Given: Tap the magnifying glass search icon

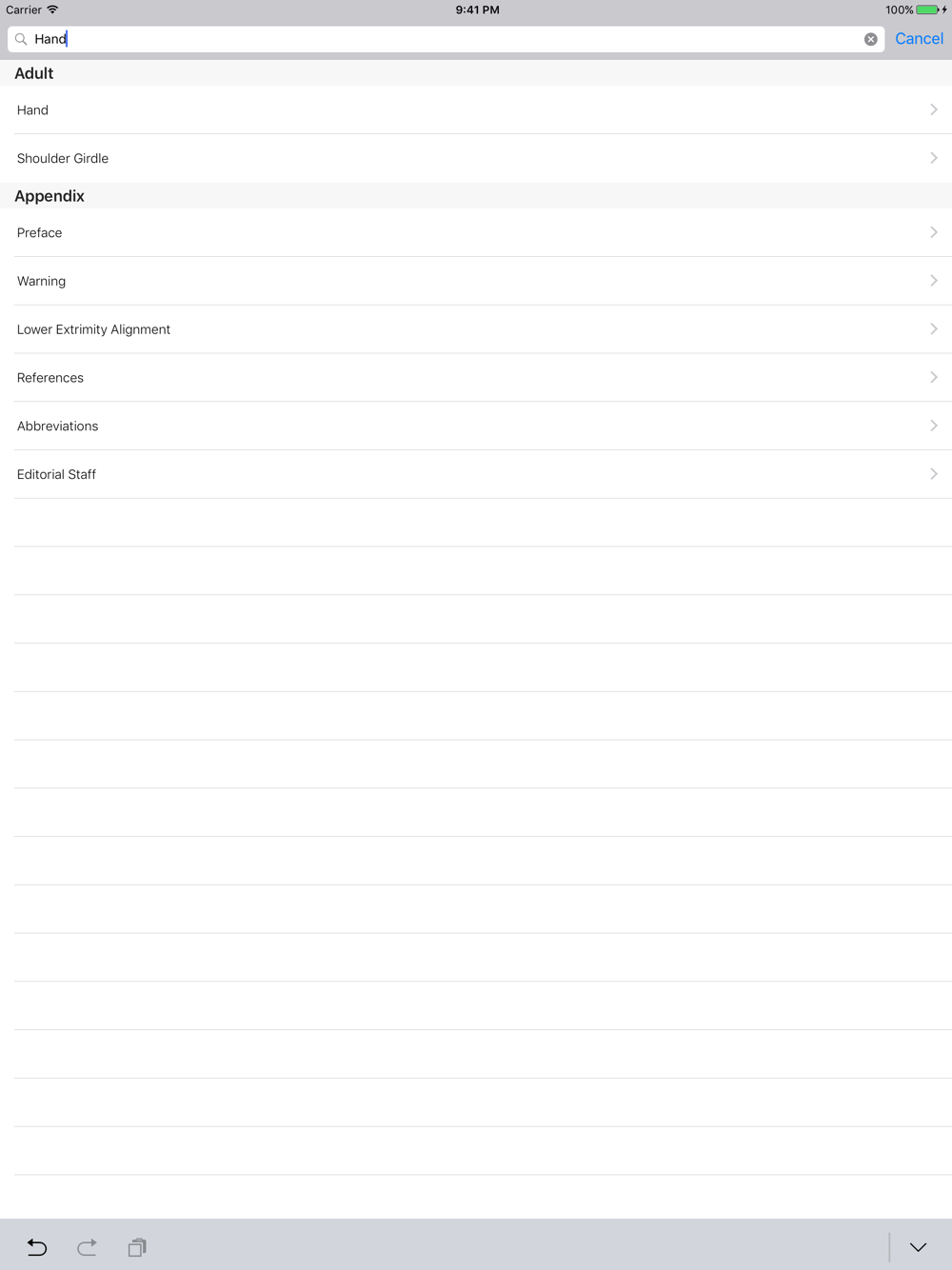Looking at the screenshot, I should tap(21, 39).
